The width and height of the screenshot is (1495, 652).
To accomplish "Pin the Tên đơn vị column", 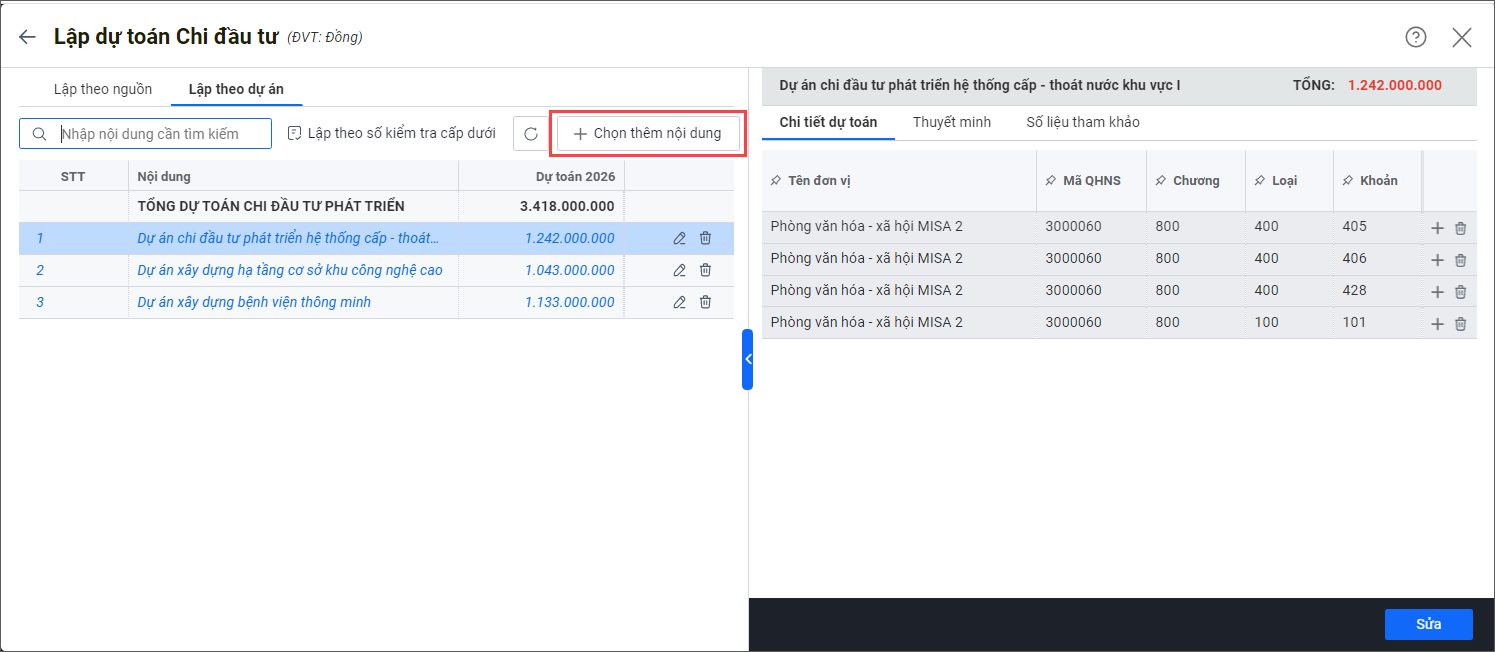I will tap(776, 181).
